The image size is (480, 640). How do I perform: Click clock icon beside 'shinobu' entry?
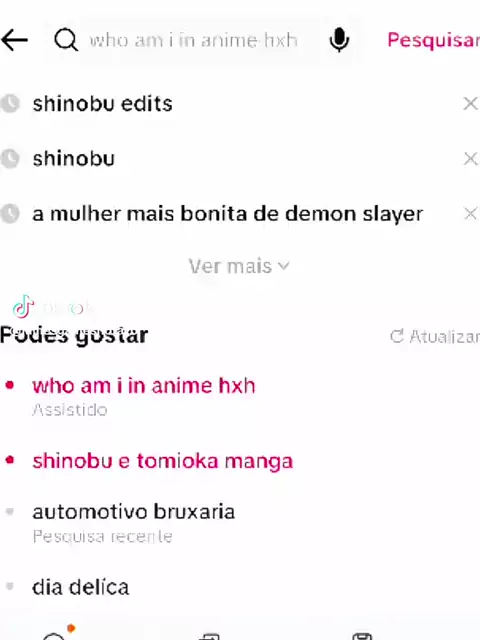[x=10, y=158]
